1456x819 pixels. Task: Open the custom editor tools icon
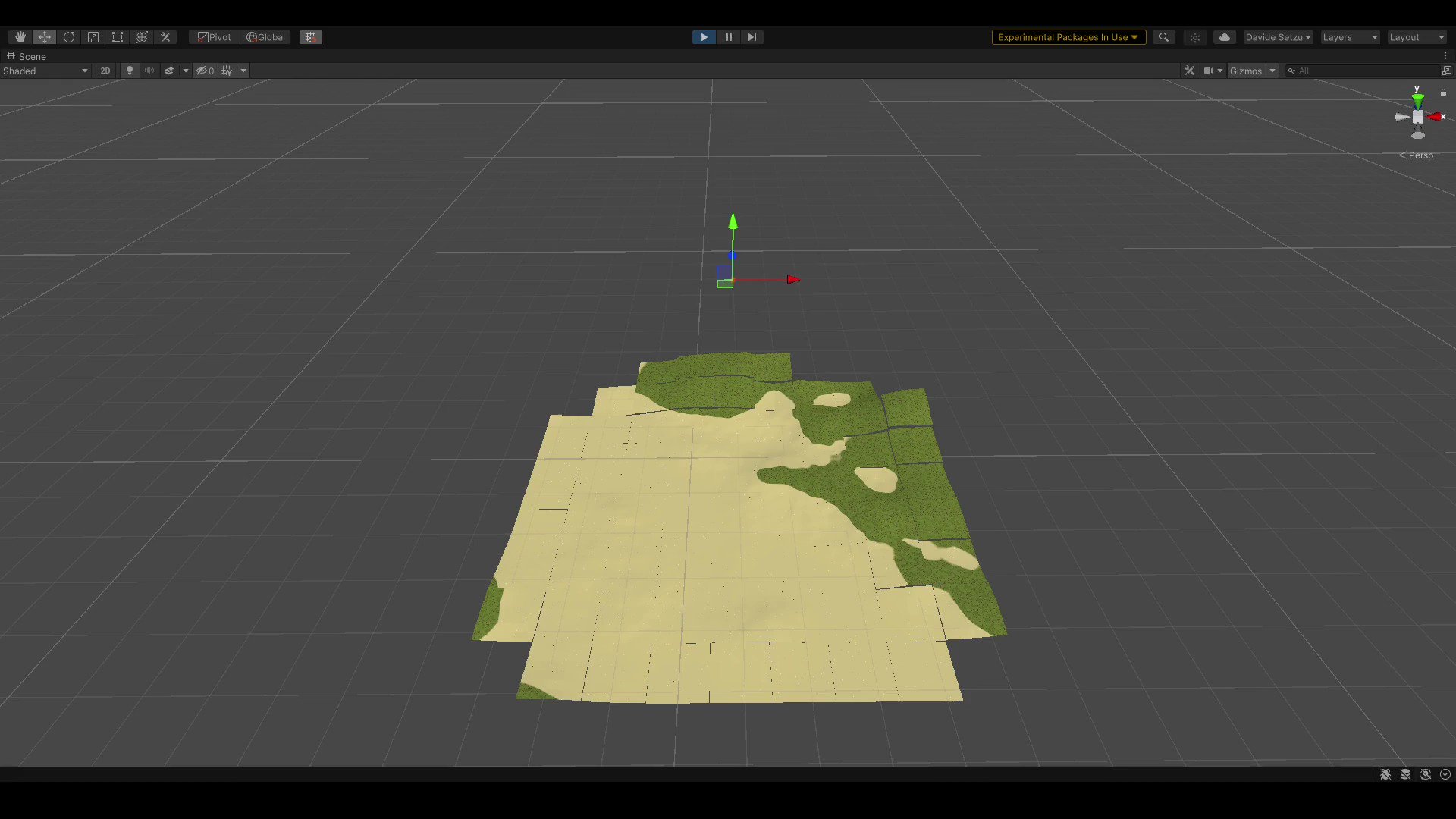point(165,37)
